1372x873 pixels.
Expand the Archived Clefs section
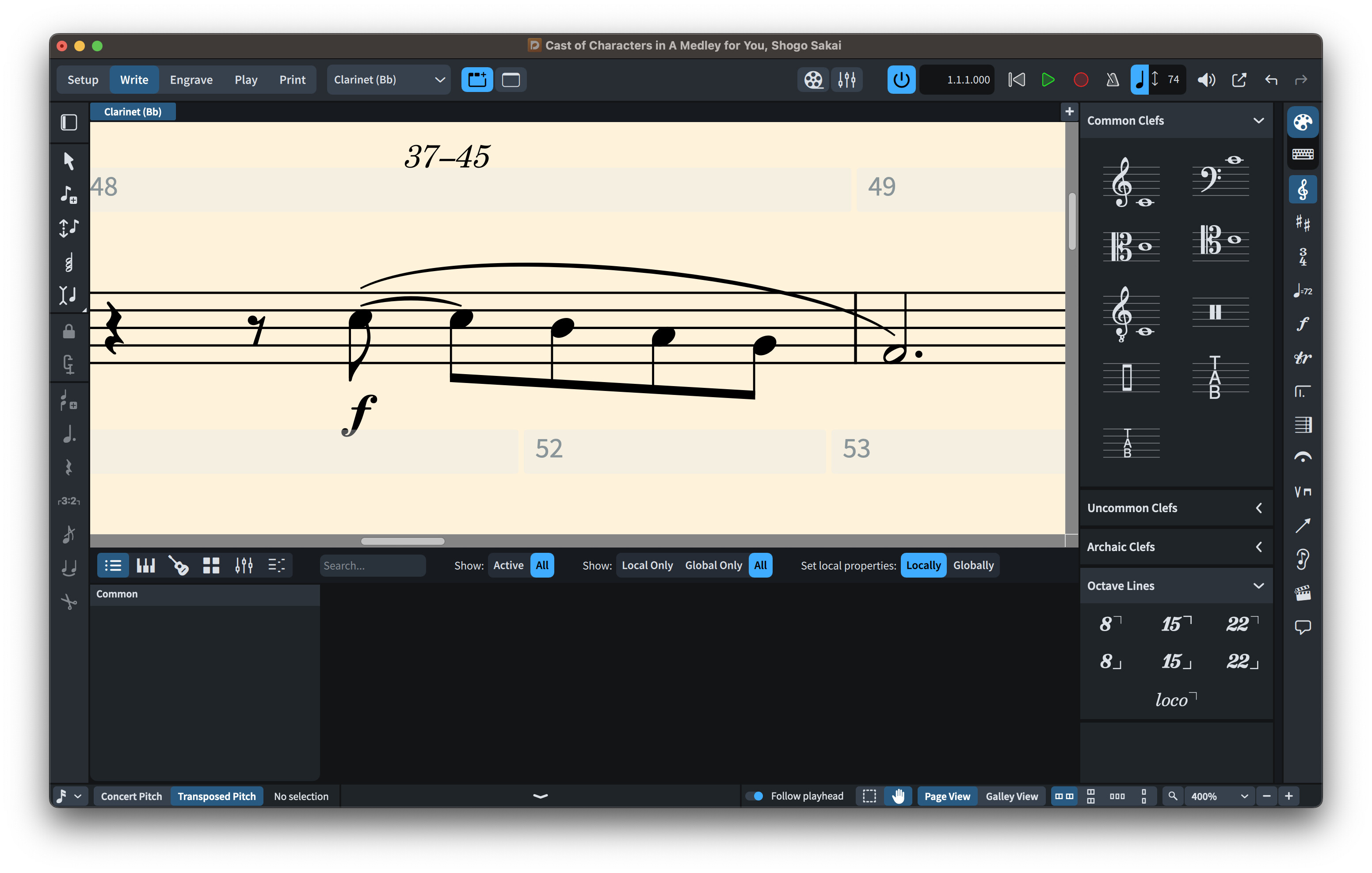click(1258, 547)
